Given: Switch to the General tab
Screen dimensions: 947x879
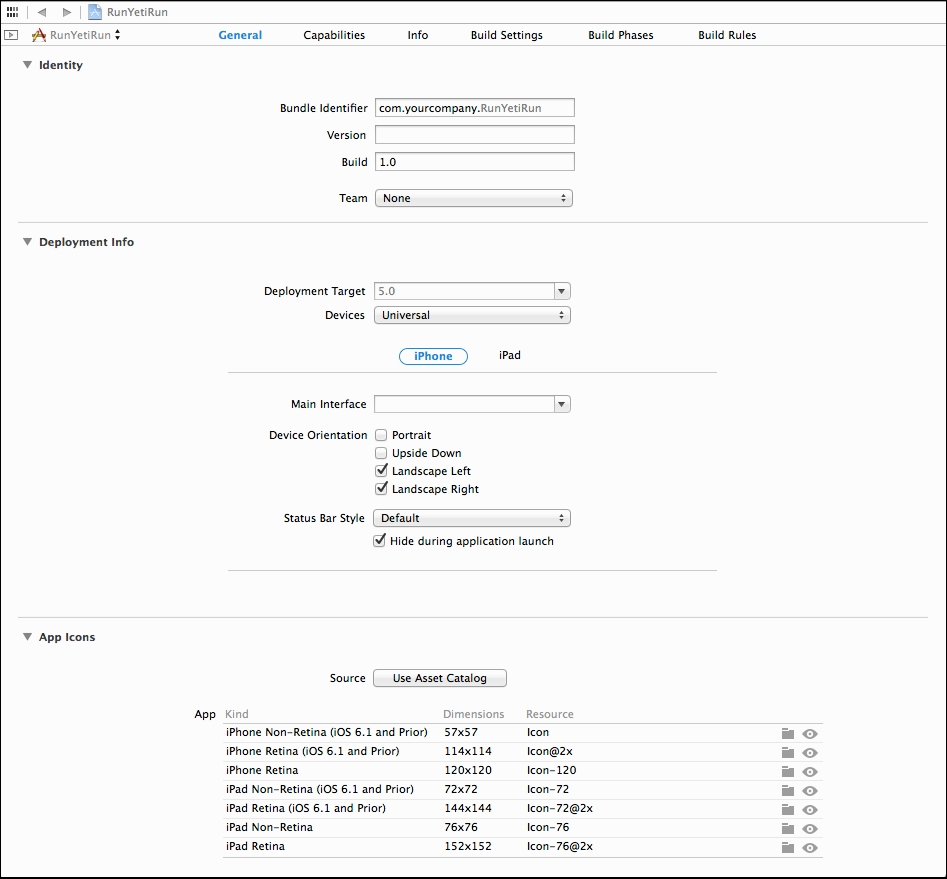Looking at the screenshot, I should point(240,35).
